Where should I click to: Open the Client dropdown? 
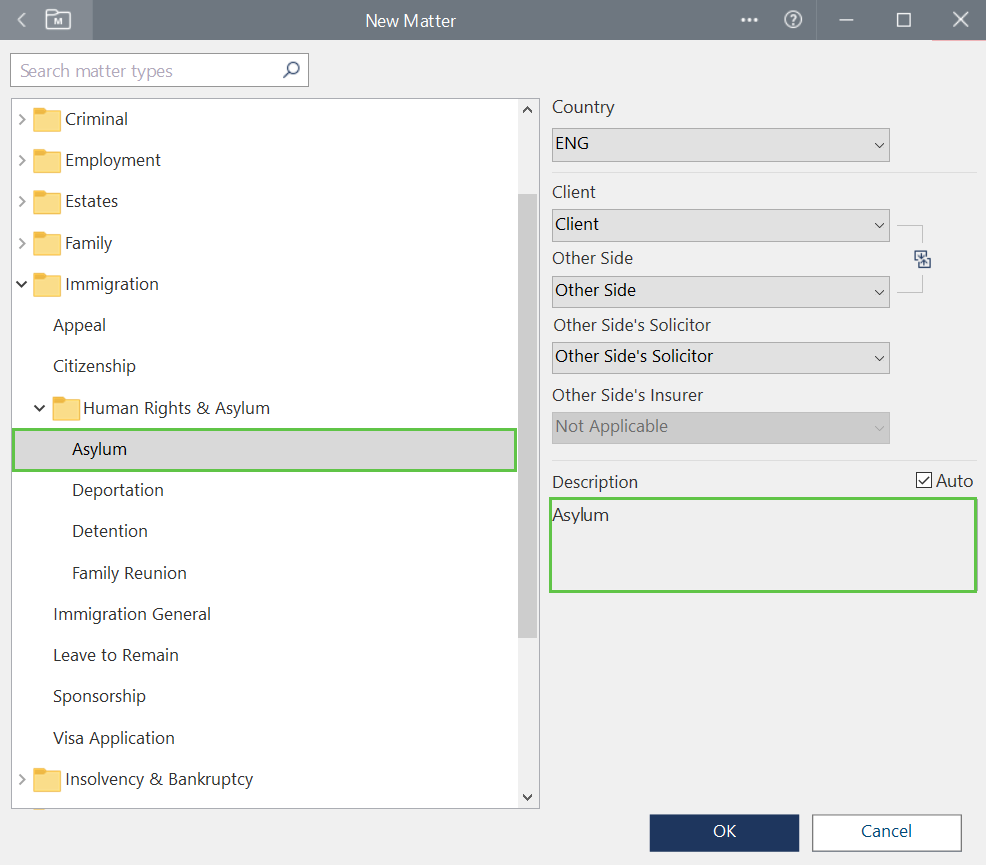click(720, 225)
